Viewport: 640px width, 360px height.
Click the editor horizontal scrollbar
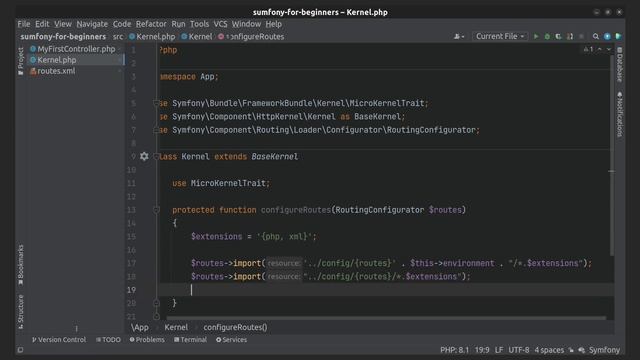(386, 318)
